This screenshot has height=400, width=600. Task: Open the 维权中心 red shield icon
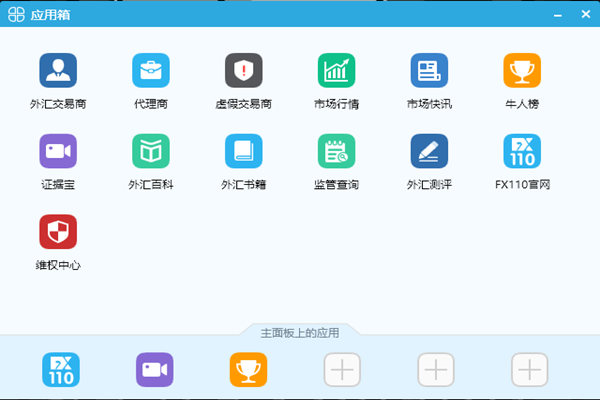(x=58, y=232)
